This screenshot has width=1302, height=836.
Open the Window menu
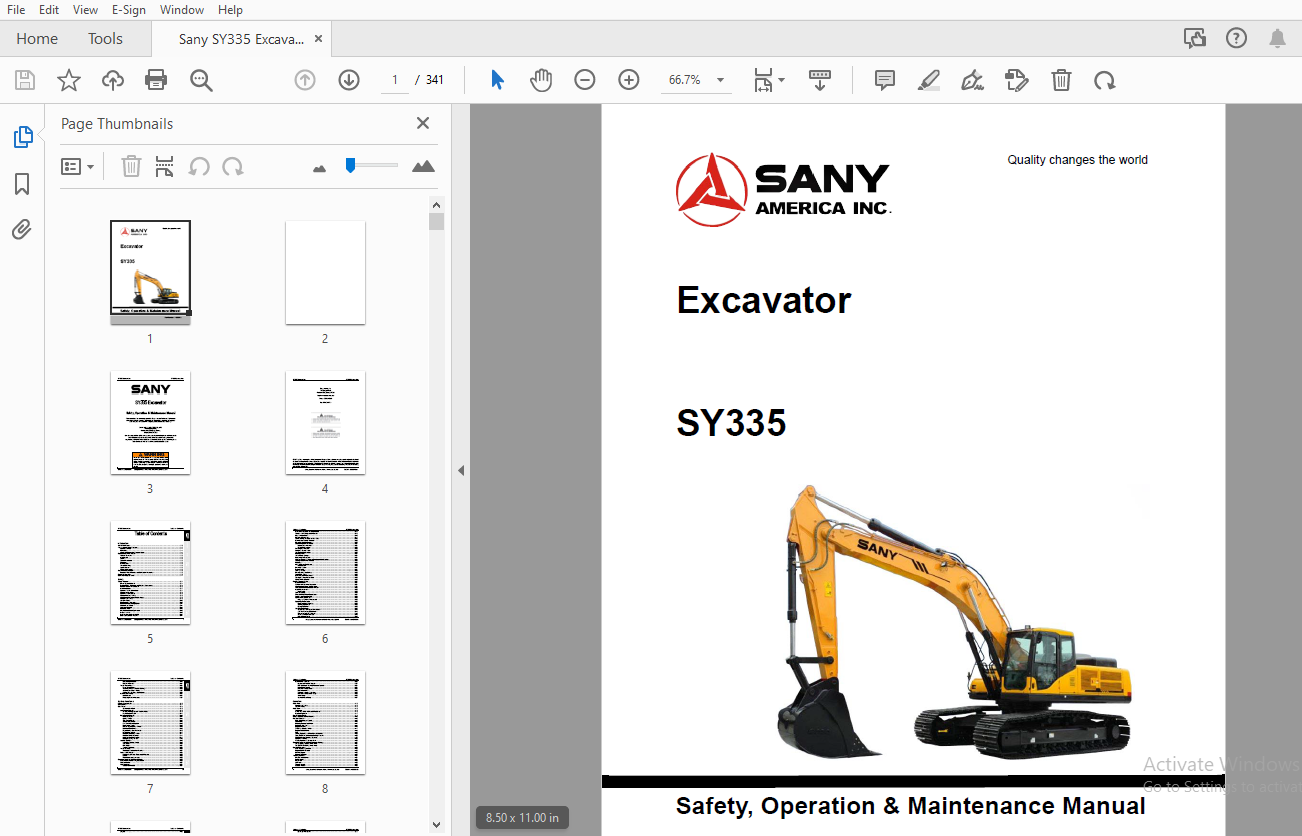pos(182,9)
